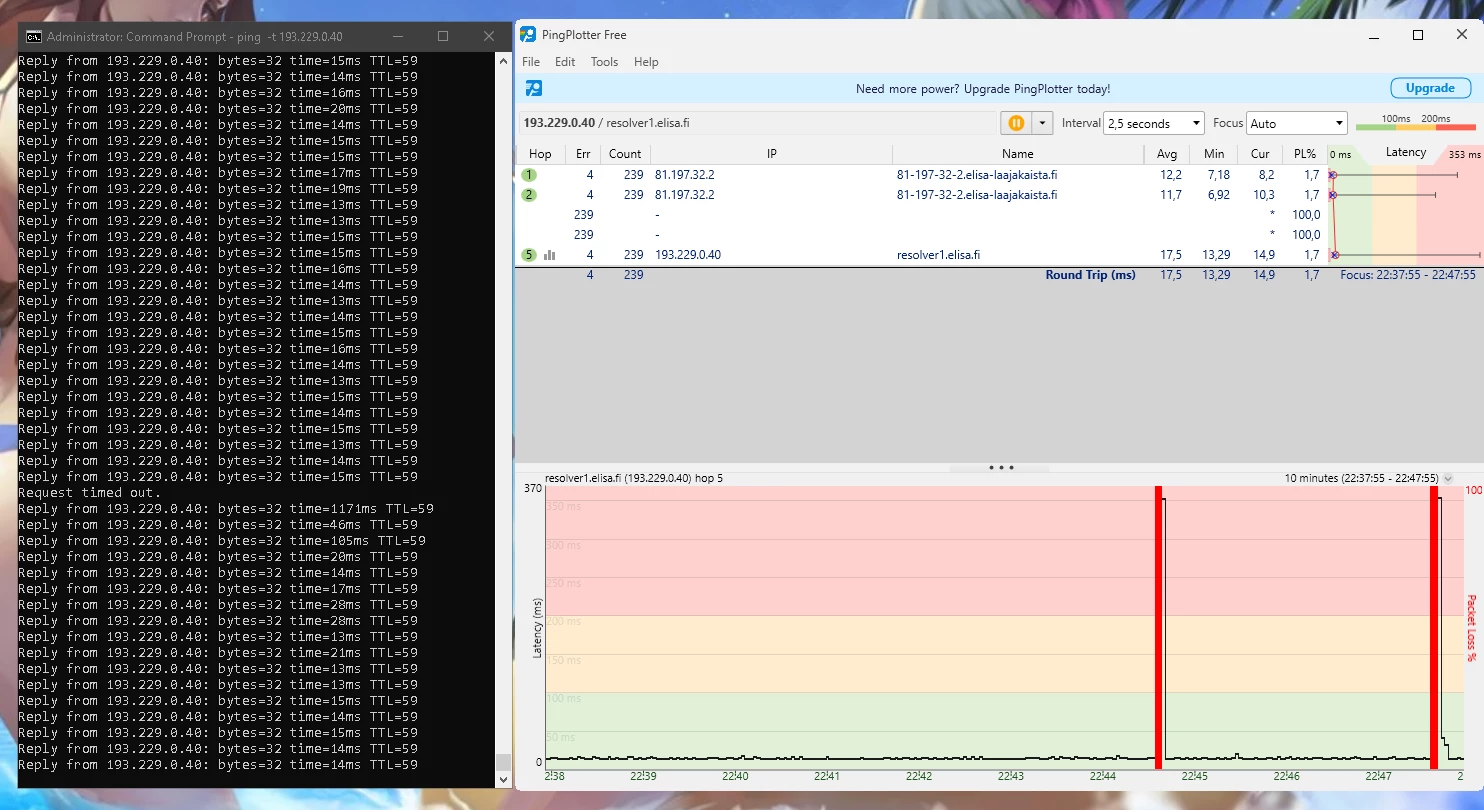Select the green hop 2 circle

coord(529,195)
